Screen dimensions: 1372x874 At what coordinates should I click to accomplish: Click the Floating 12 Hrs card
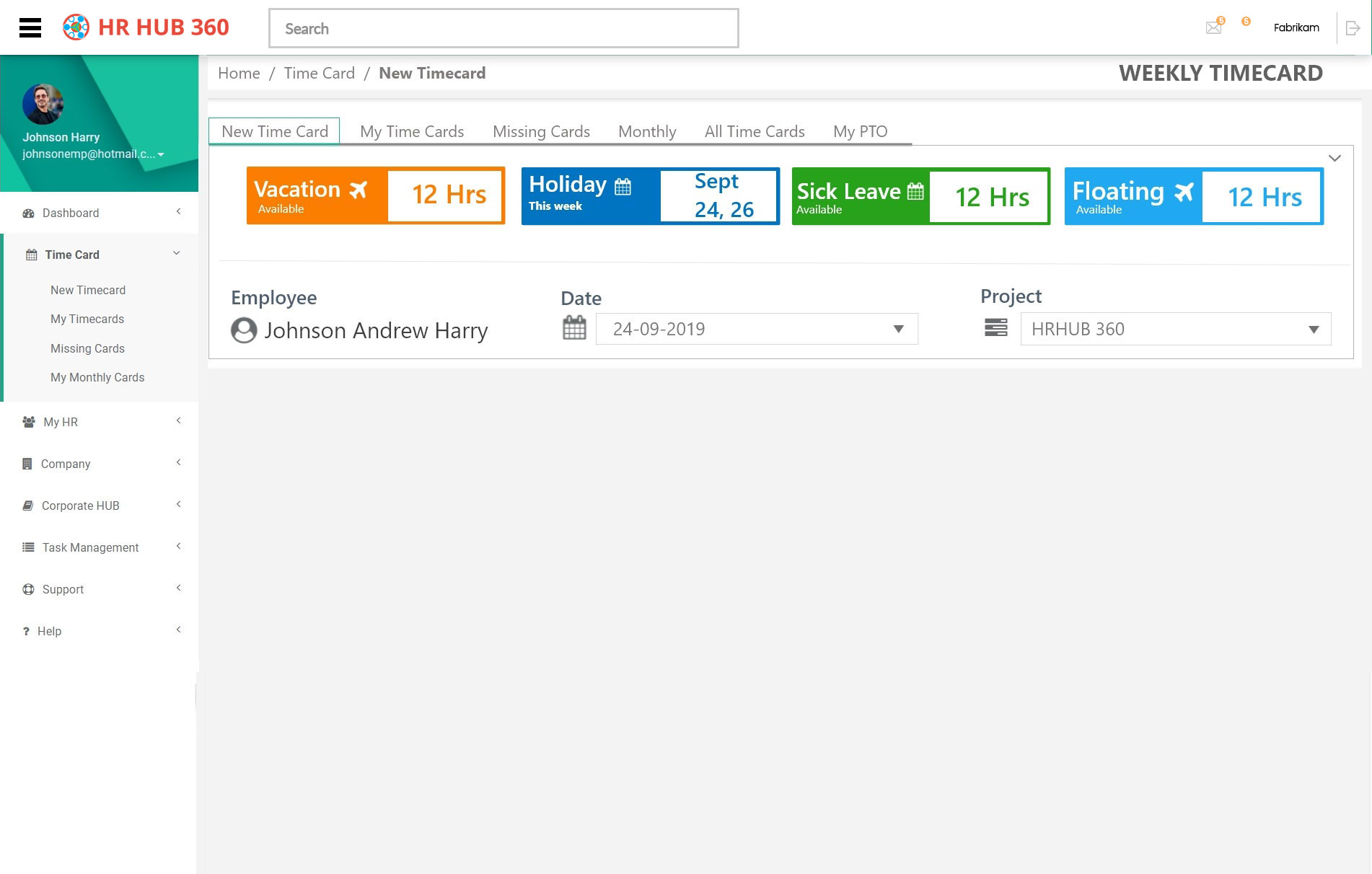1194,195
